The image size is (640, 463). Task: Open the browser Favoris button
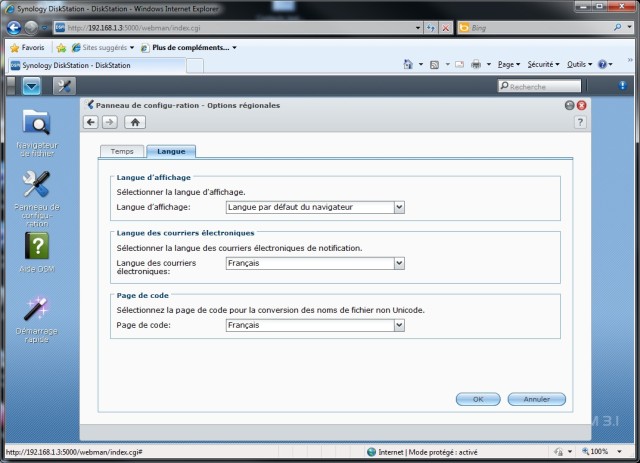27,47
